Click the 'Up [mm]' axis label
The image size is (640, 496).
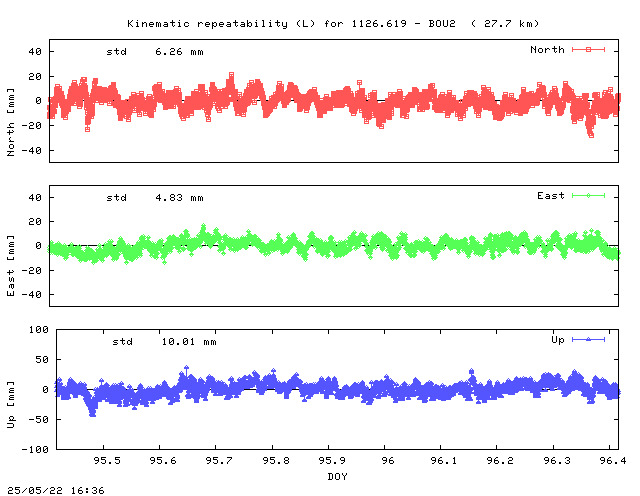pos(11,404)
